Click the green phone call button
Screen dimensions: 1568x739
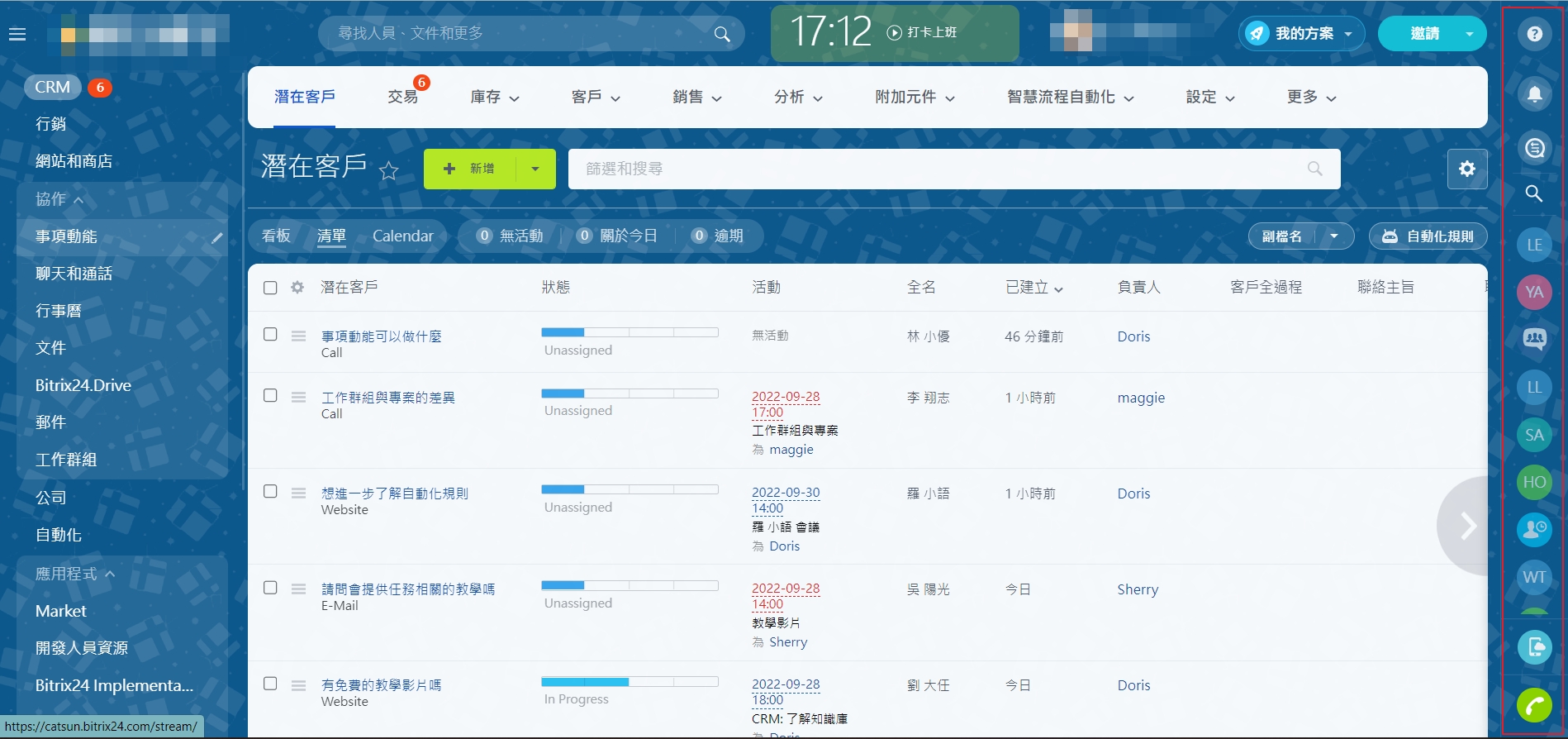(x=1534, y=705)
